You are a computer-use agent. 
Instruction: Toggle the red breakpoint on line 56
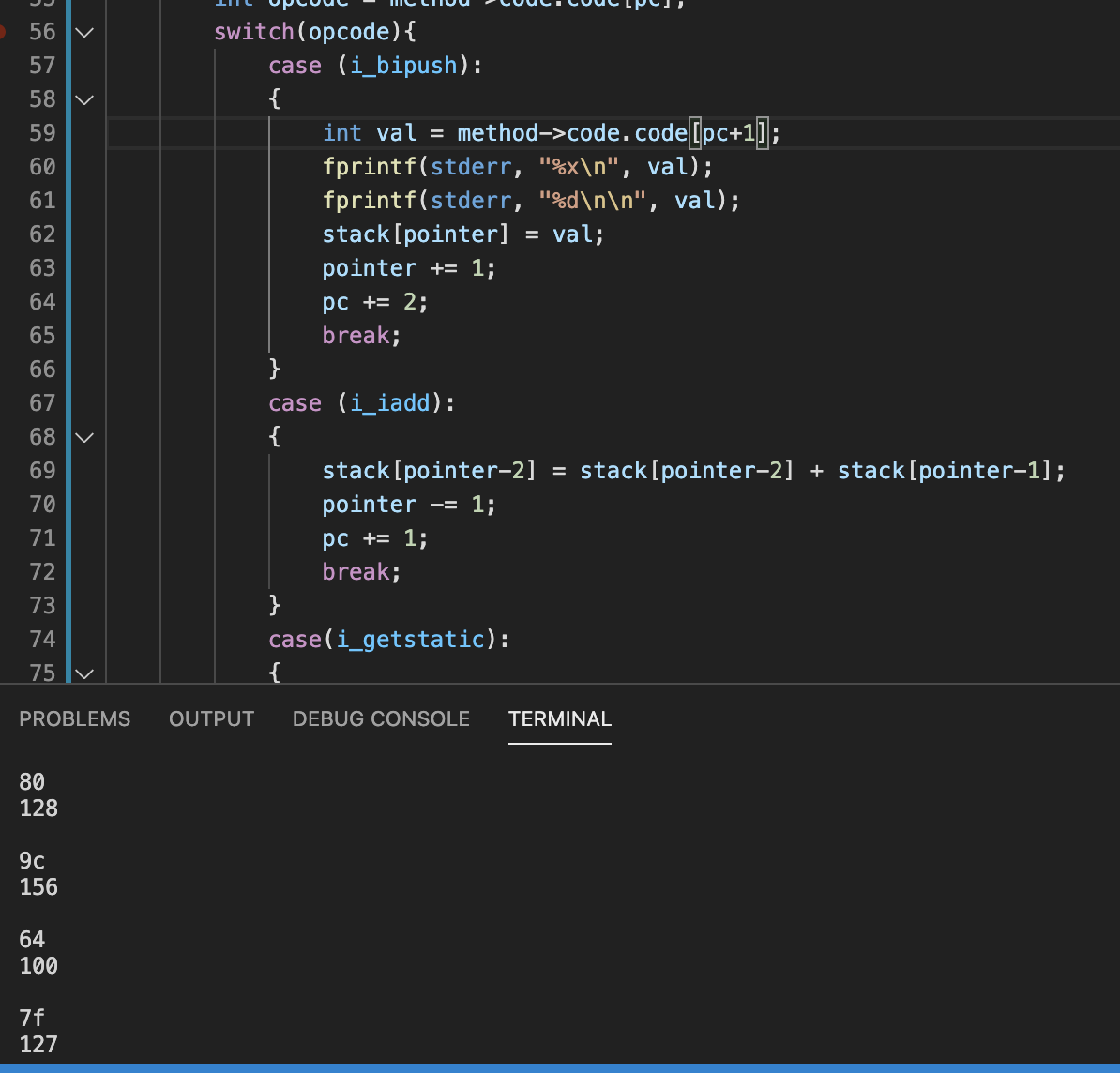(x=3, y=32)
